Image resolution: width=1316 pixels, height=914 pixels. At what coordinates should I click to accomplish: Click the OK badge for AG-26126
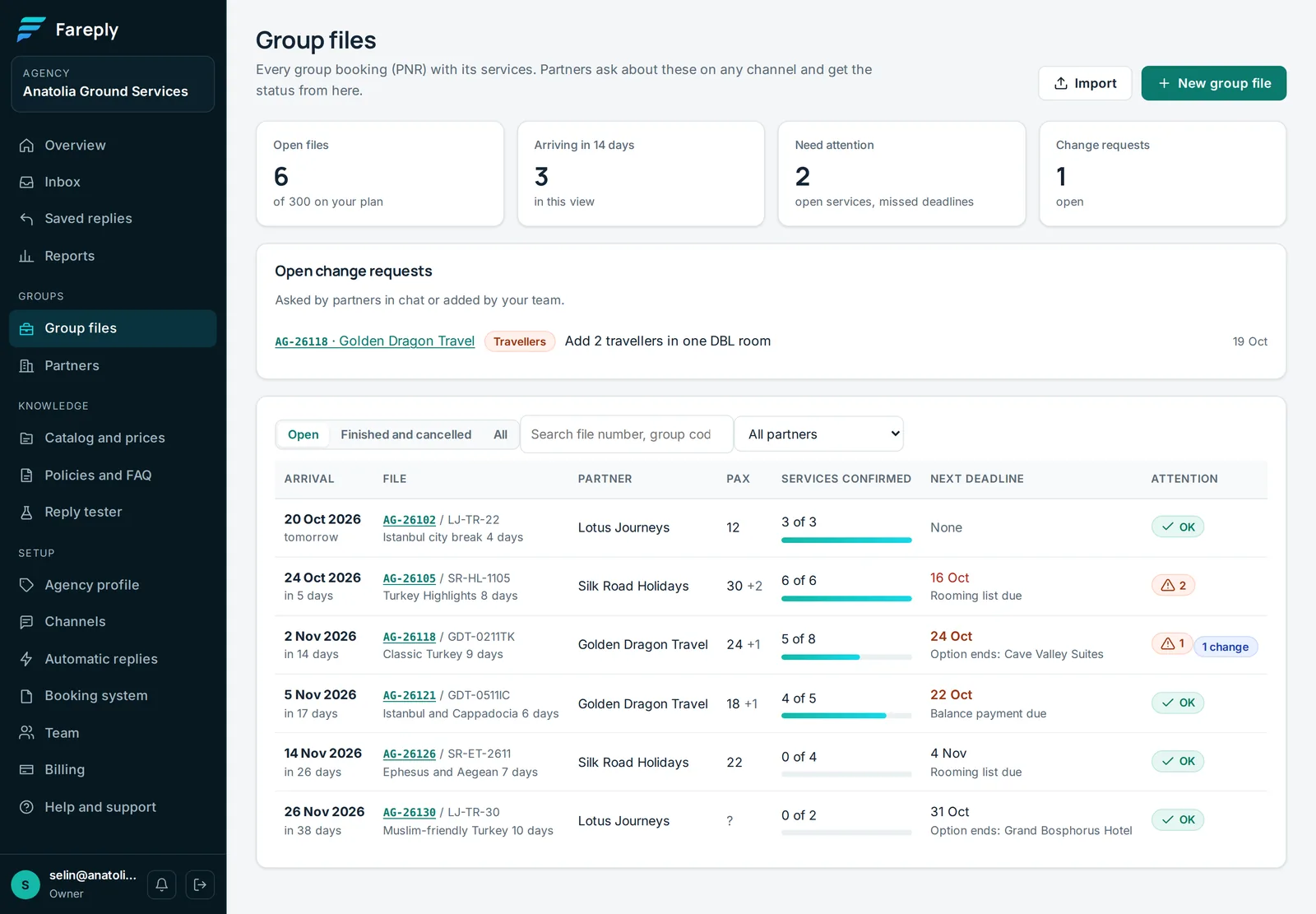pos(1178,761)
